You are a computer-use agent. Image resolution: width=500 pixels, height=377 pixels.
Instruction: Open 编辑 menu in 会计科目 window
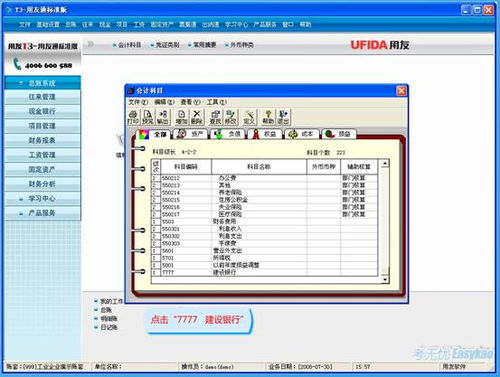coord(164,102)
